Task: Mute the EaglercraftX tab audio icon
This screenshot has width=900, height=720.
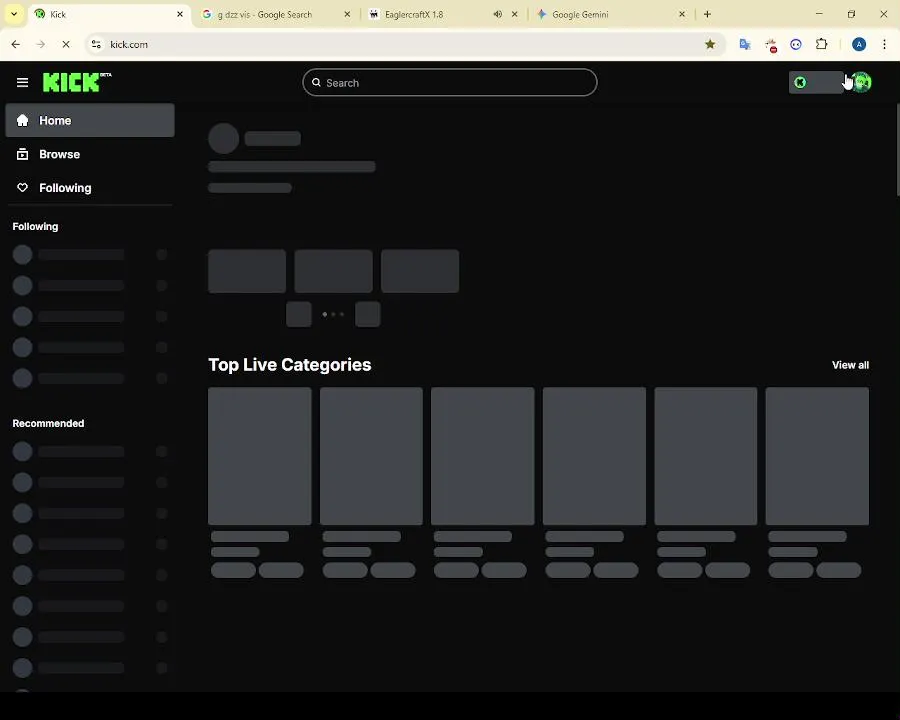Action: click(x=498, y=14)
